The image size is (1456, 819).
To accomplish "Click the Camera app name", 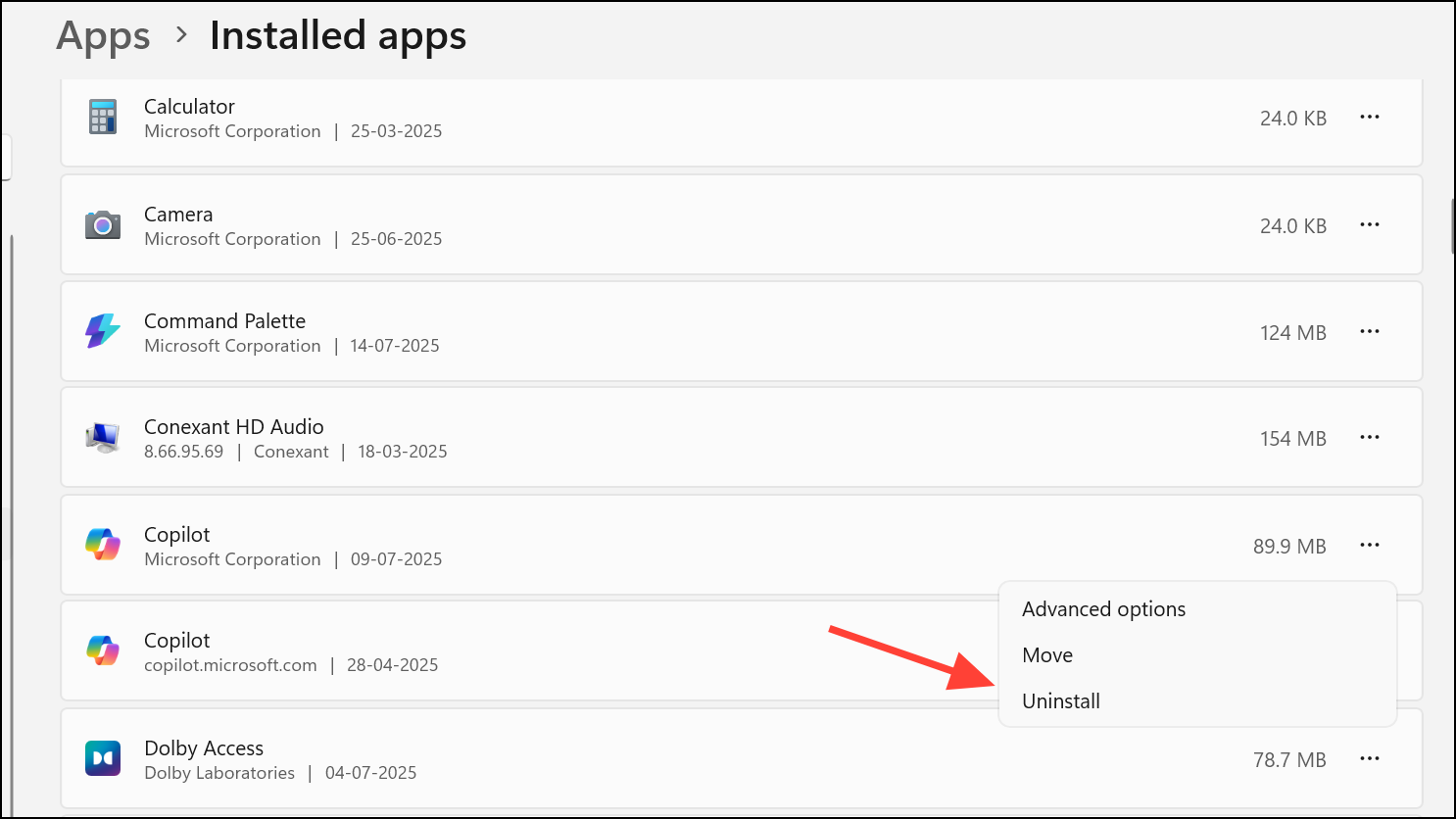I will click(178, 215).
